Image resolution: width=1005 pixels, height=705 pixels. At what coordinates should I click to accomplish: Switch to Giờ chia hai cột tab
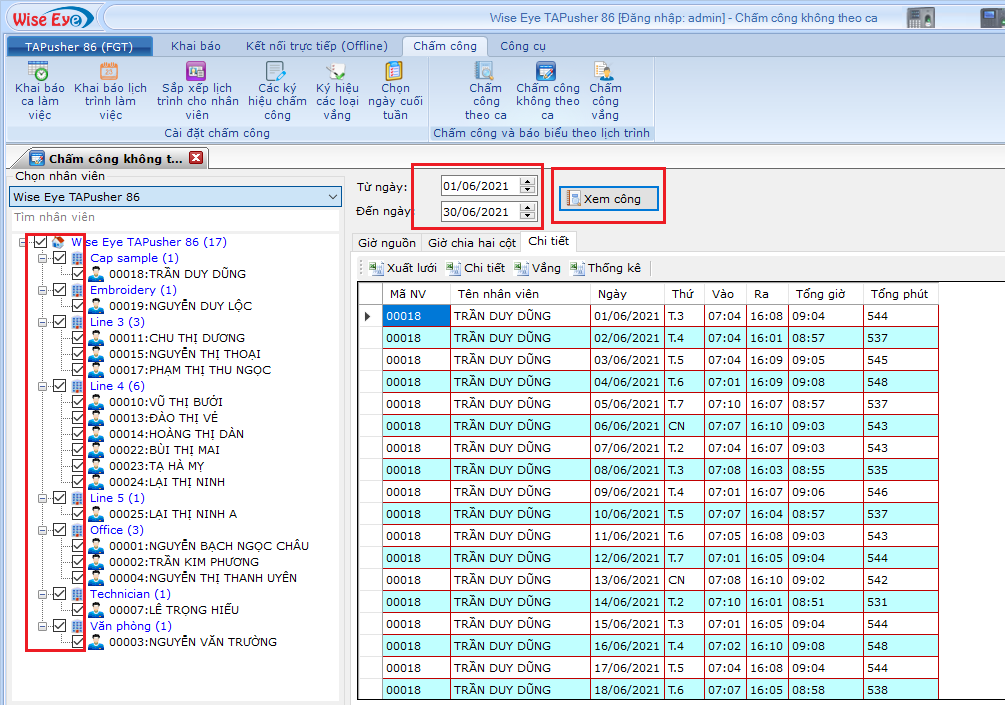coord(471,242)
